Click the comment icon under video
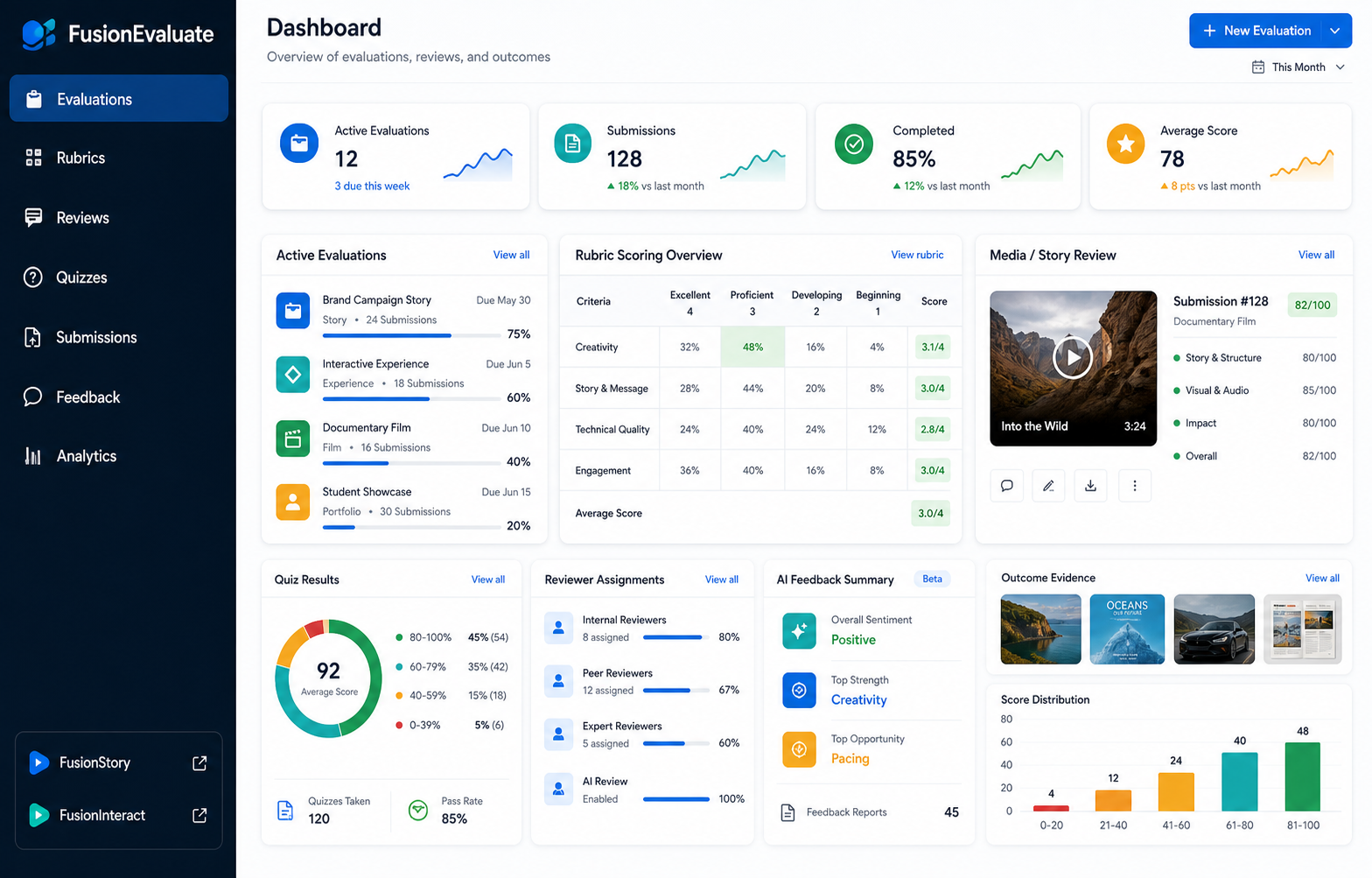 [1007, 486]
